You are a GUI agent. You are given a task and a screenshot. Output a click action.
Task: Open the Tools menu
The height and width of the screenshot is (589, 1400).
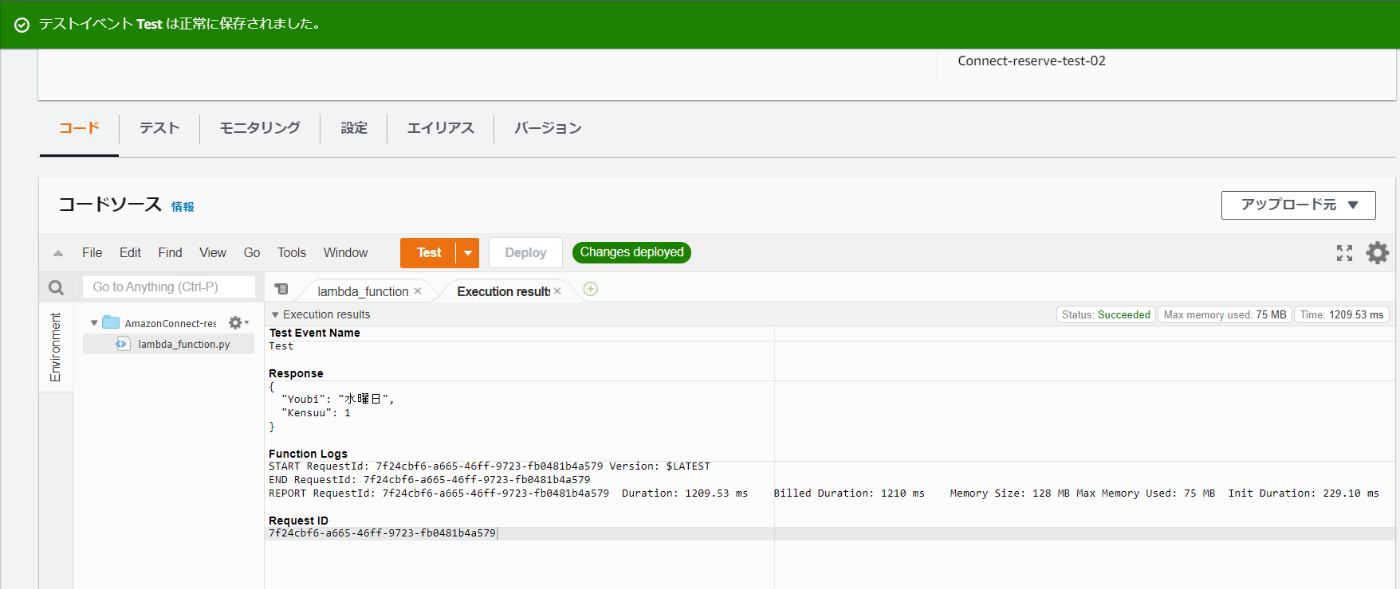[292, 253]
